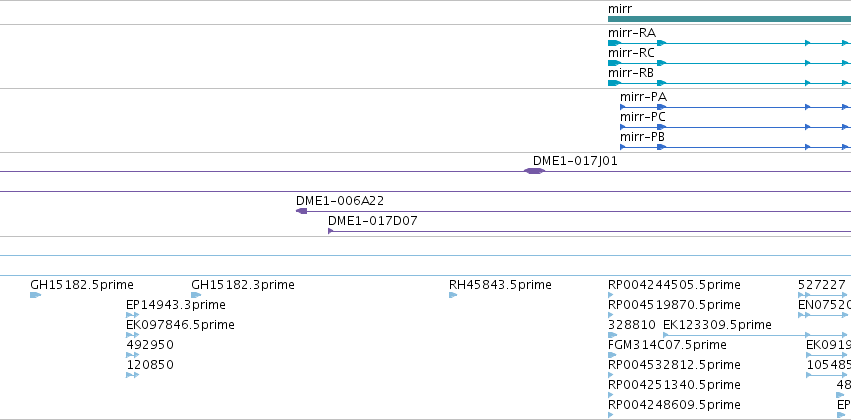Select the RH45843.5prime EST arrow
Viewport: 851px width, 420px height.
[x=453, y=295]
